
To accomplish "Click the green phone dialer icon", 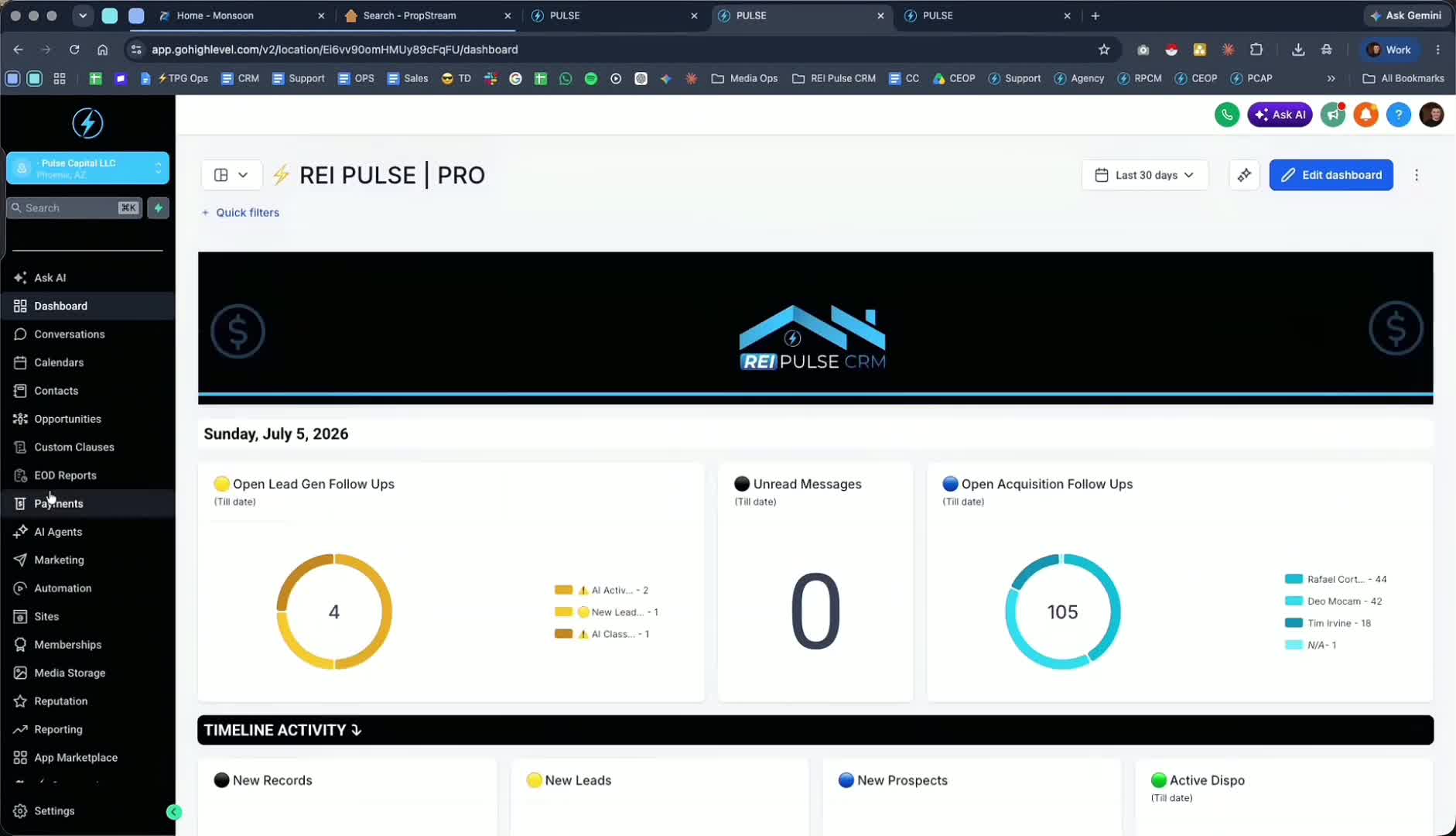I will pyautogui.click(x=1227, y=115).
